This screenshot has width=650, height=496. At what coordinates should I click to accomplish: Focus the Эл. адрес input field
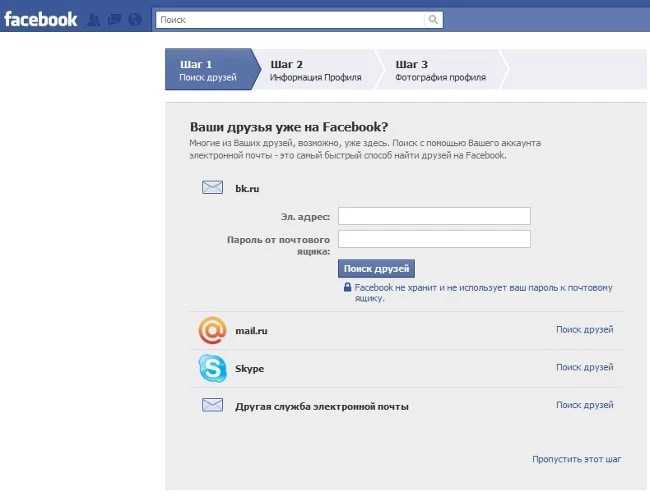pos(434,216)
